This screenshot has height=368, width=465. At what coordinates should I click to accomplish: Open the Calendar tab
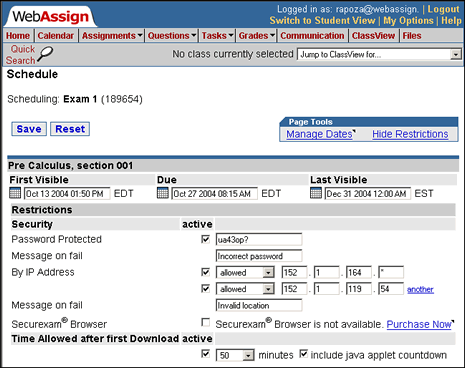[x=56, y=36]
